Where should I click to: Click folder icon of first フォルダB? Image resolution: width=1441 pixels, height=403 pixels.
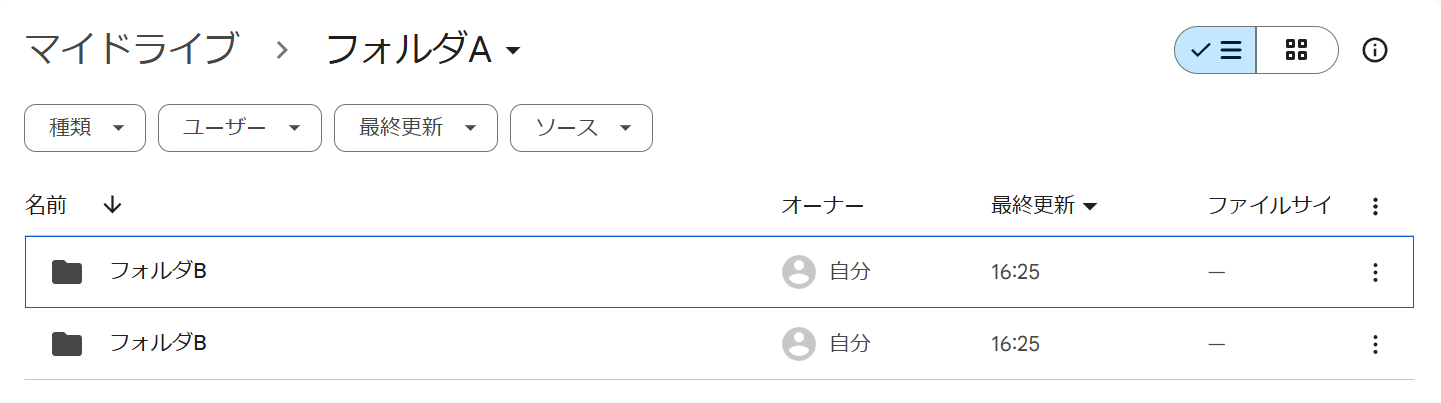(67, 272)
